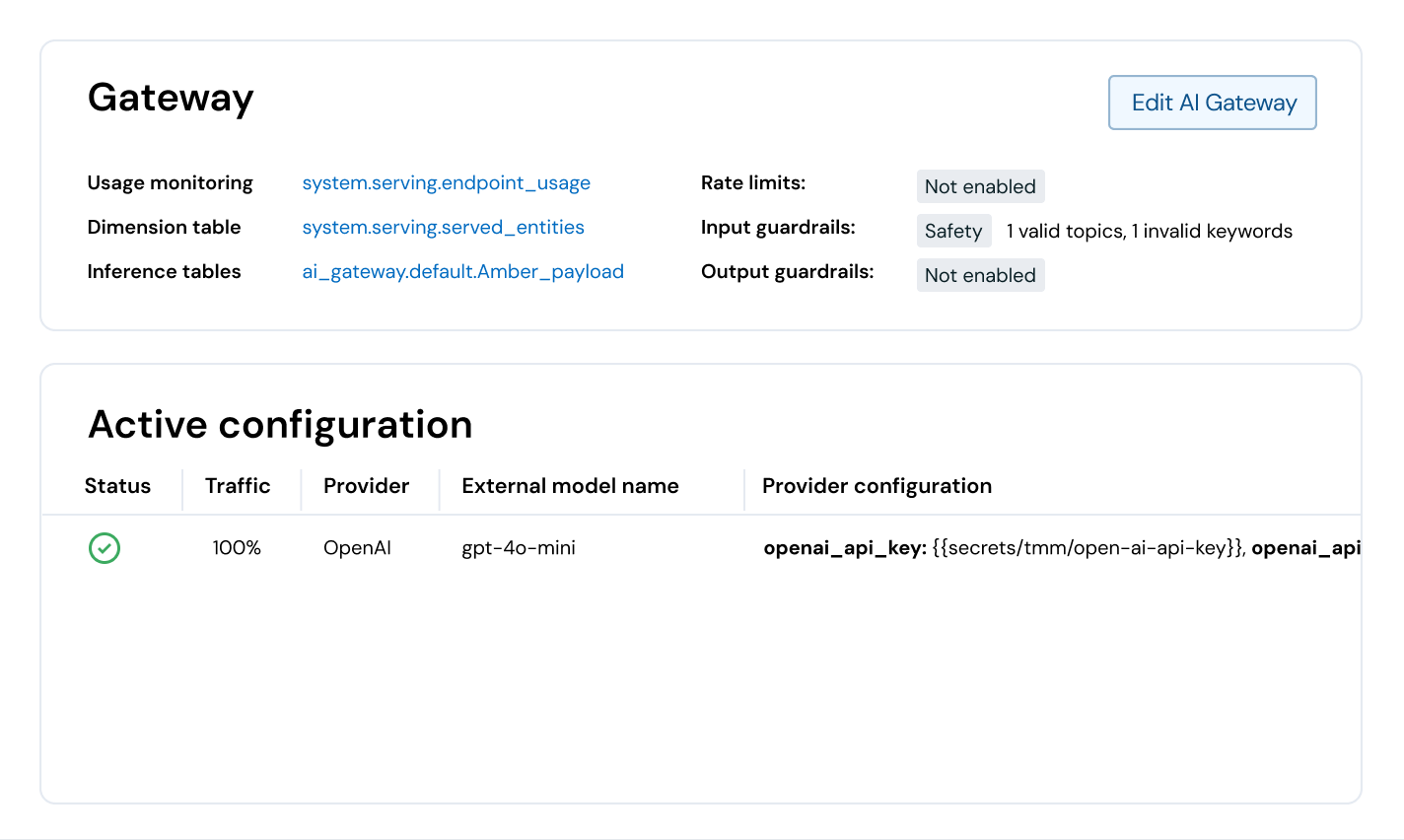1404x840 pixels.
Task: Click the valid topics and invalid keywords text
Action: tap(1149, 232)
